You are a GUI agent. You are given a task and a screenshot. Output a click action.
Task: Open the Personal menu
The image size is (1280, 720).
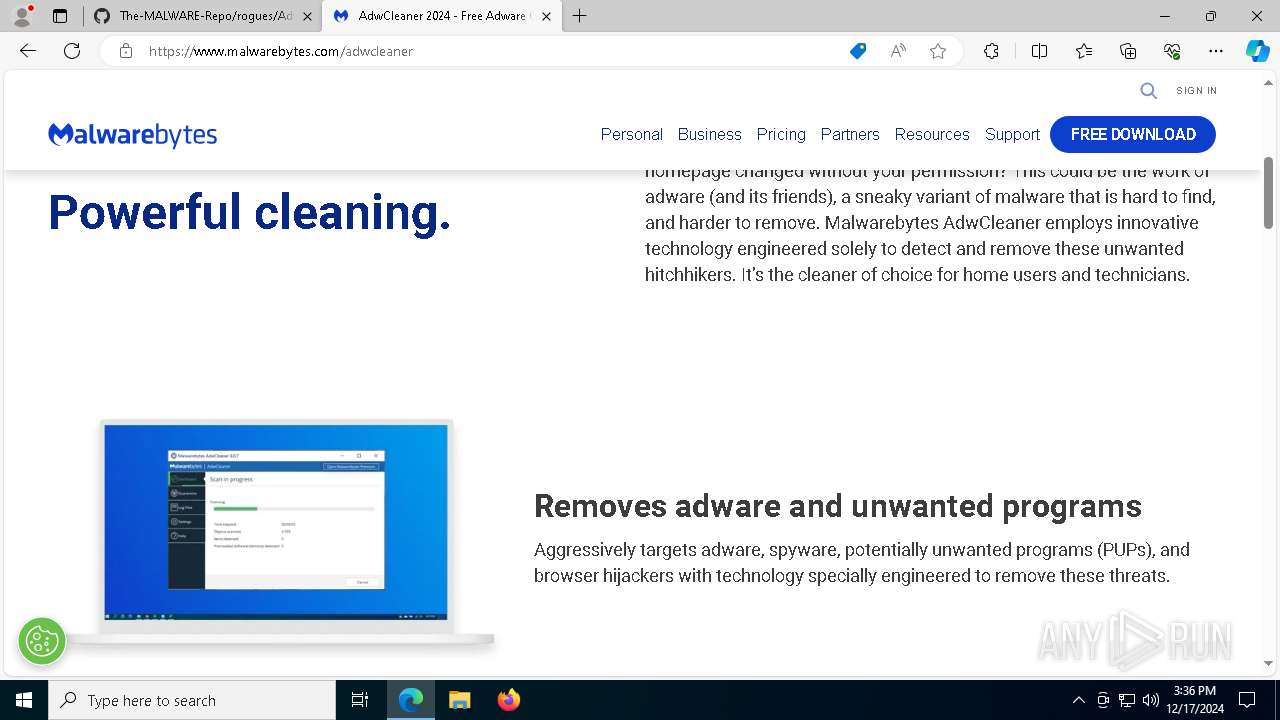pos(631,134)
